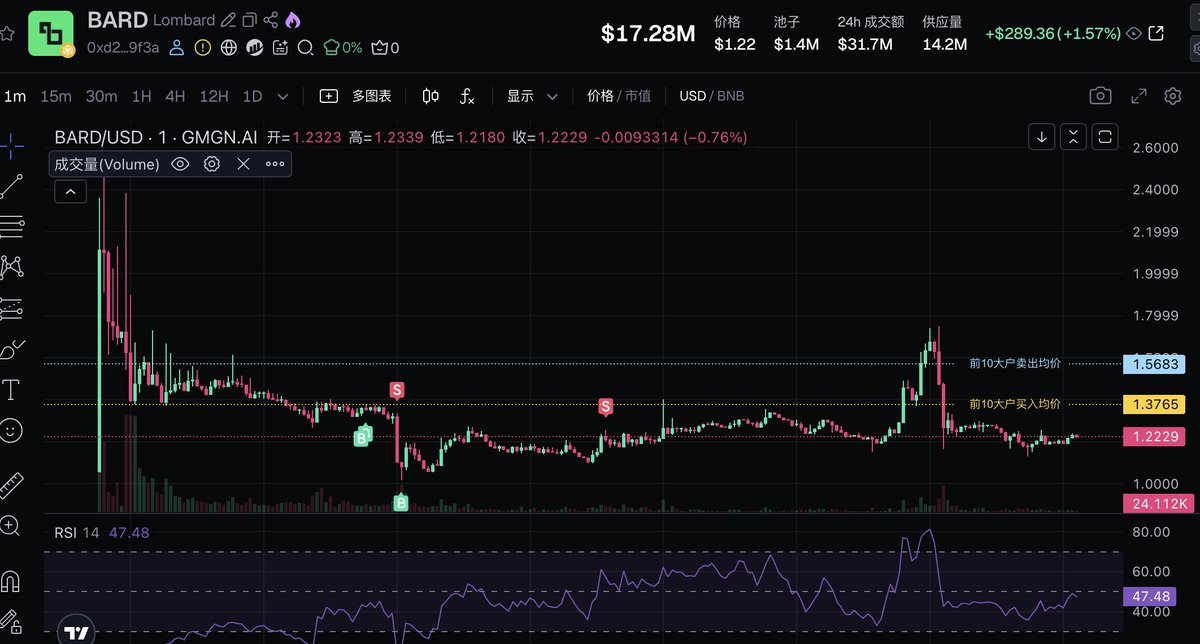The image size is (1200, 644).
Task: Open fx indicators menu
Action: coord(467,96)
